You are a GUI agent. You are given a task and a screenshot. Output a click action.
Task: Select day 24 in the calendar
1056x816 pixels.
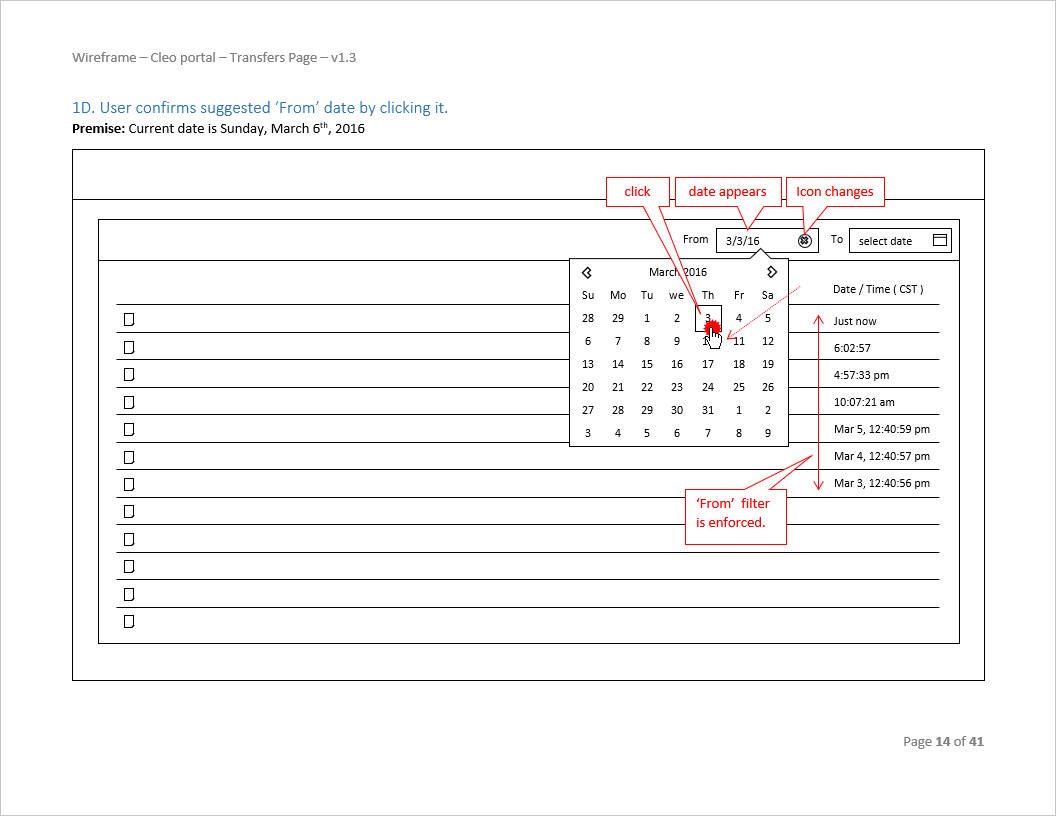click(708, 387)
